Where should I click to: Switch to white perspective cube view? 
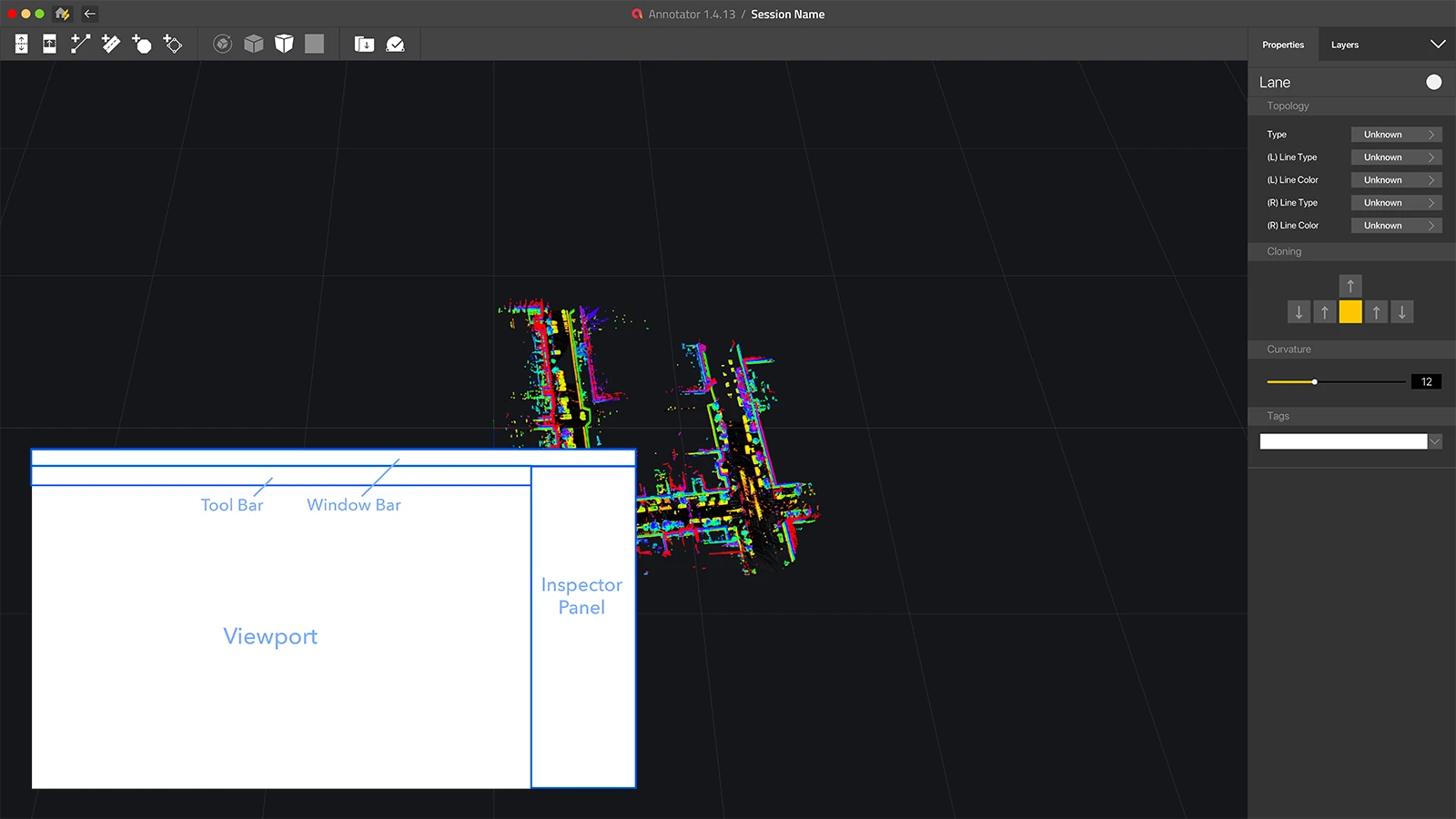click(x=284, y=44)
